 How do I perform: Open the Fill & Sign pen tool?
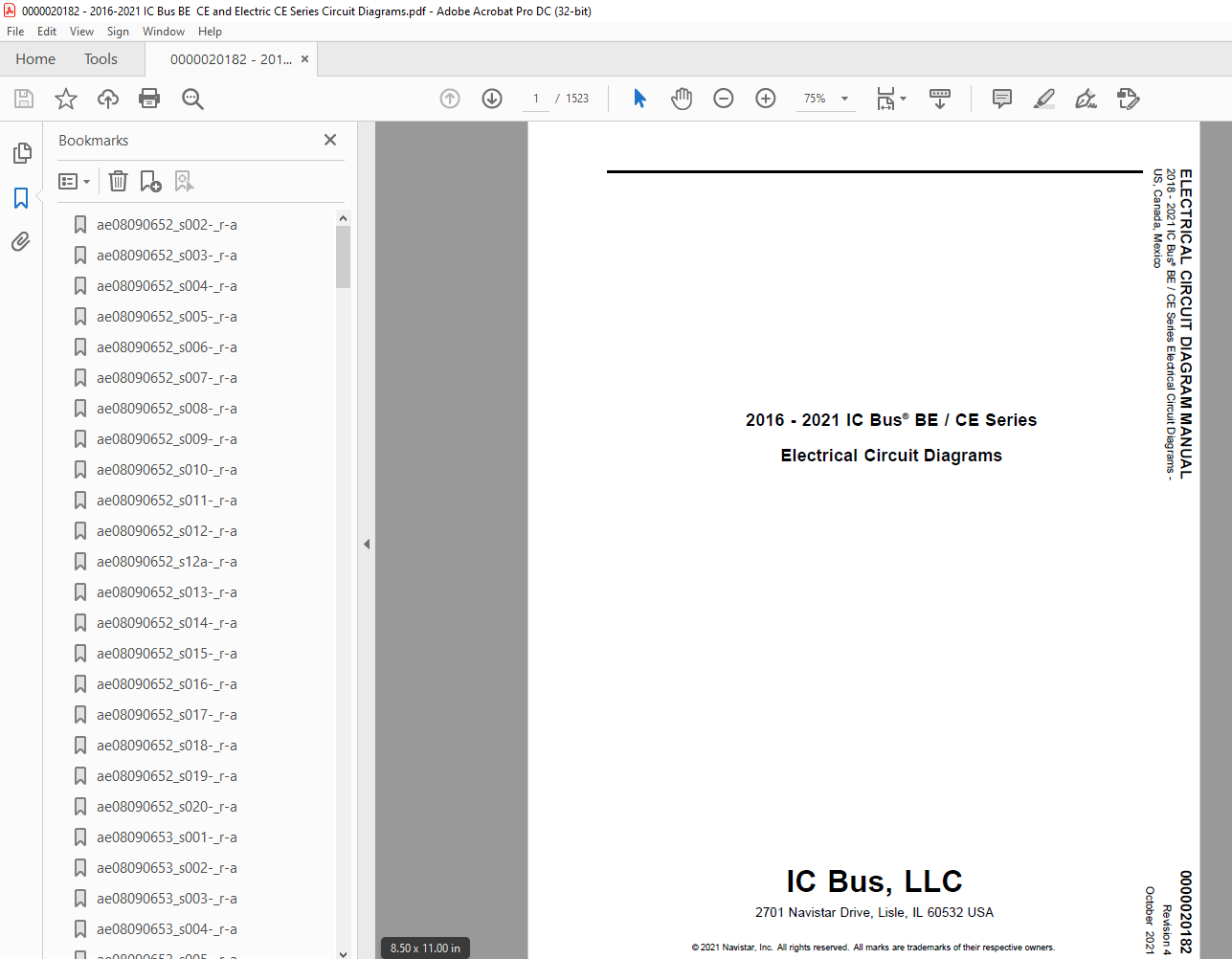[x=1086, y=99]
